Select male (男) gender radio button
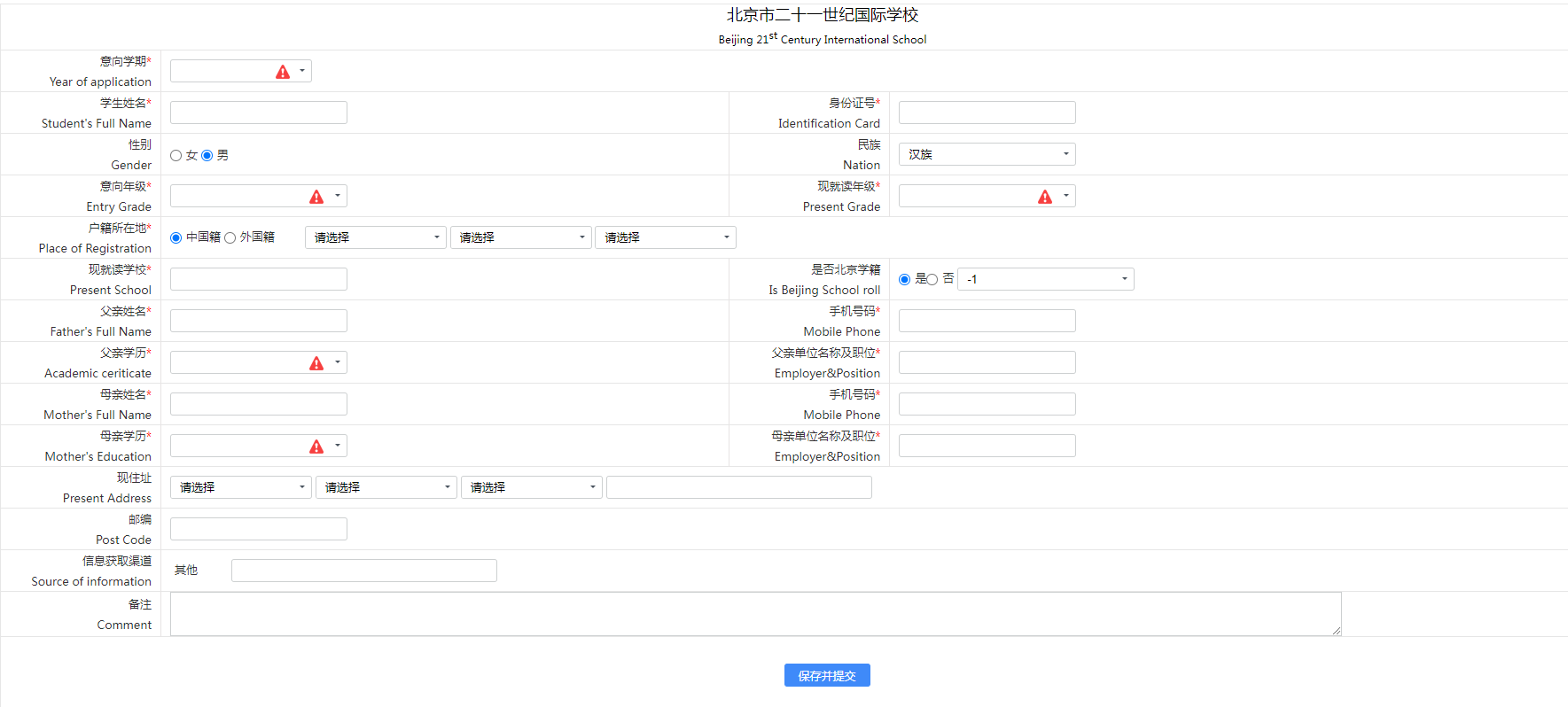The height and width of the screenshot is (707, 1568). tap(207, 156)
